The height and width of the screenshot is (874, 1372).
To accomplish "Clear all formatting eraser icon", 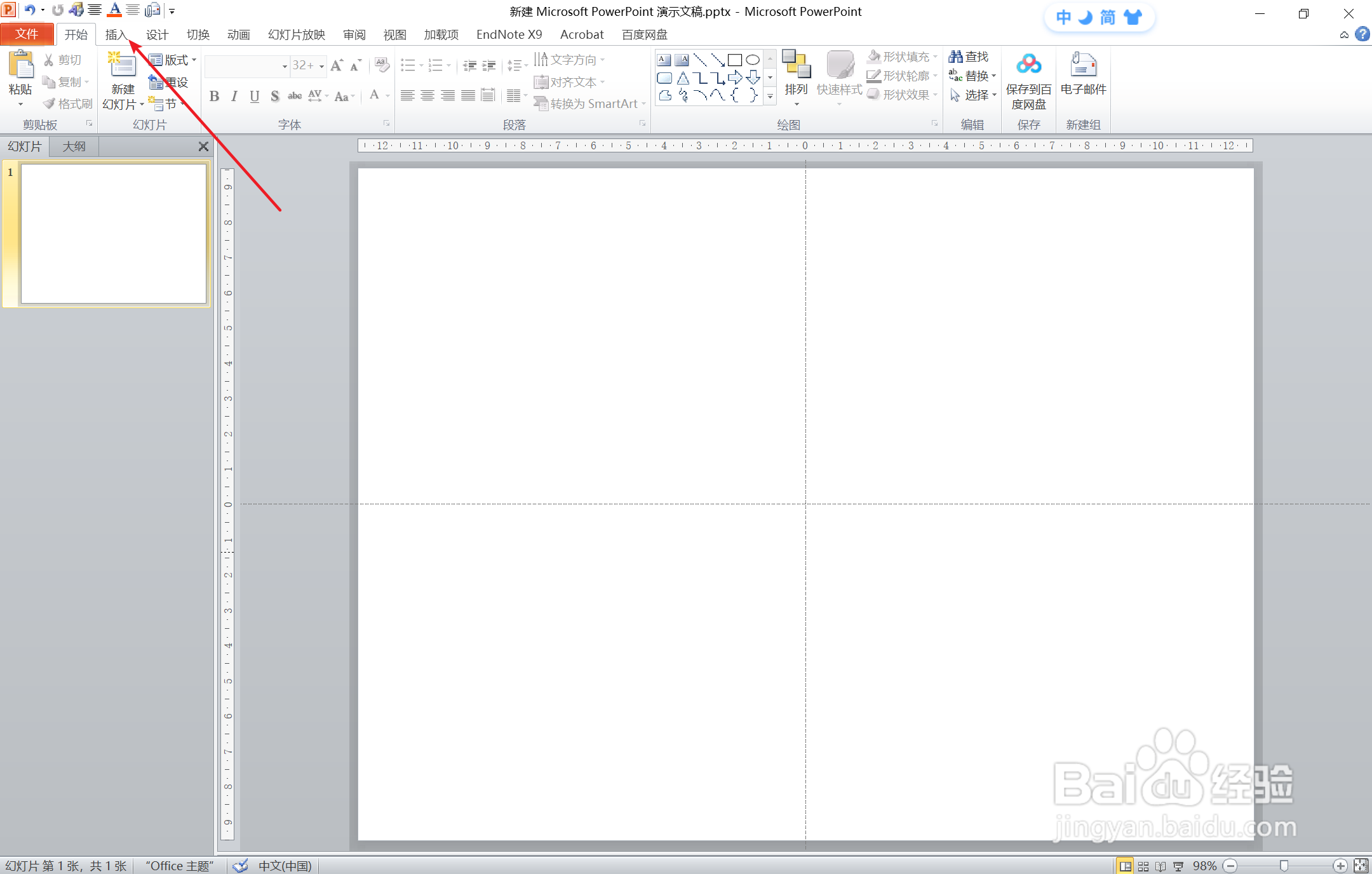I will [382, 65].
